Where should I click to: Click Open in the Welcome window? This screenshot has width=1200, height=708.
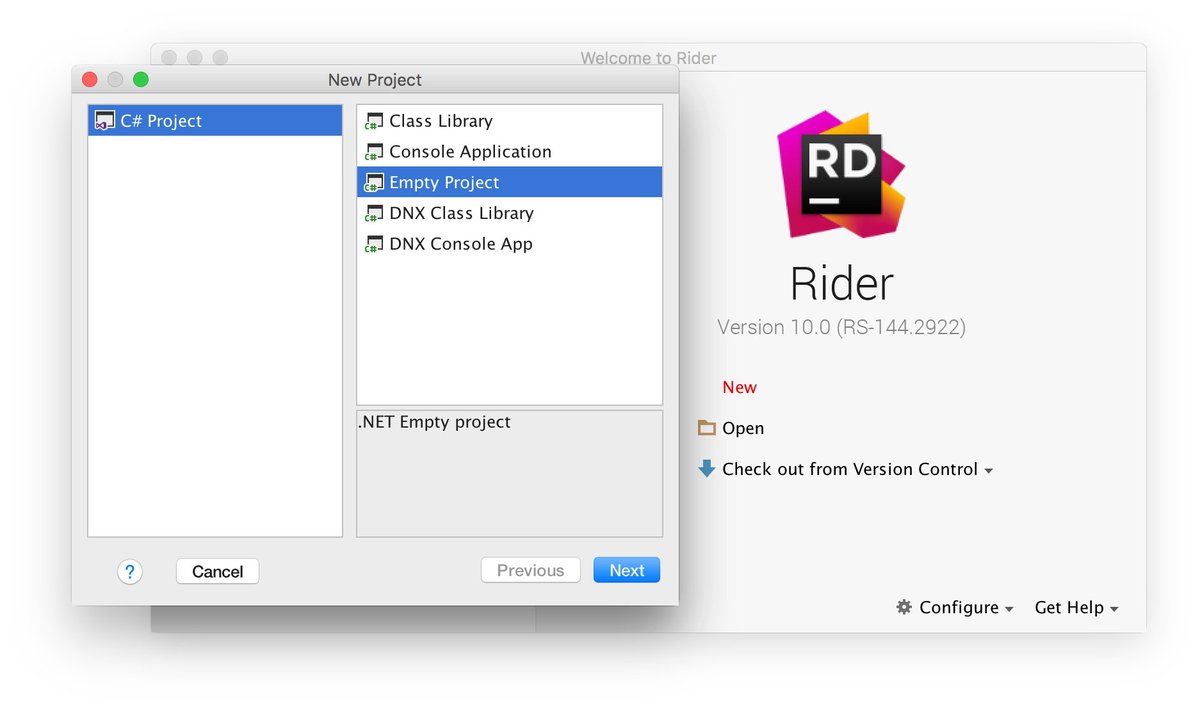pos(743,428)
